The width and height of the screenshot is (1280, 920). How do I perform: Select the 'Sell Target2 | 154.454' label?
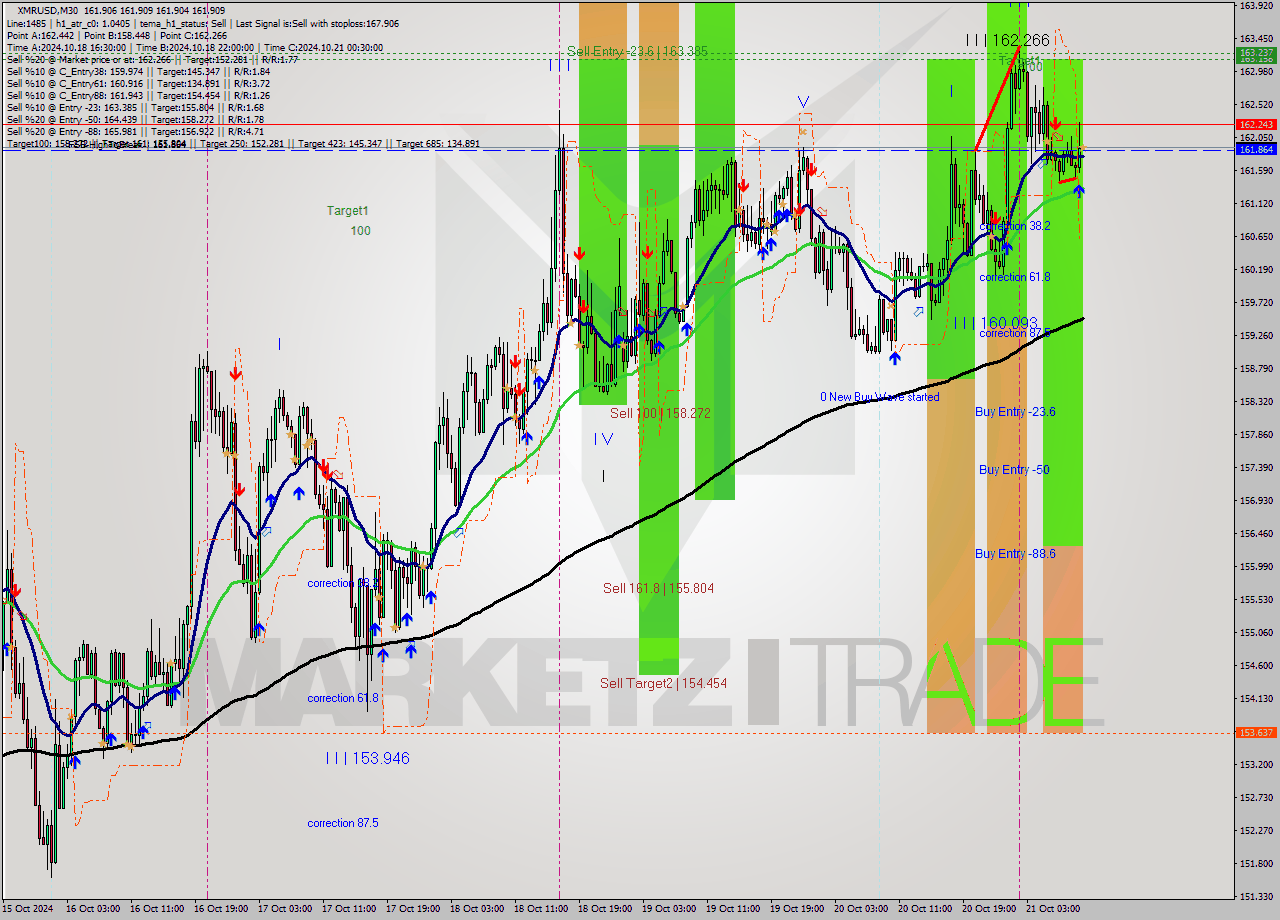click(663, 684)
